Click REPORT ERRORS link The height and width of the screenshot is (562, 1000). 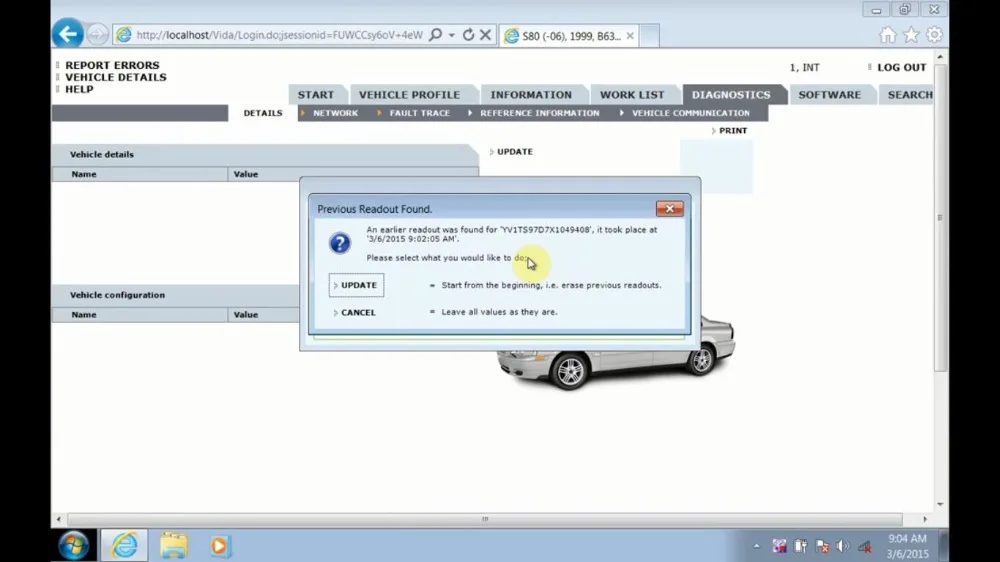pos(112,65)
